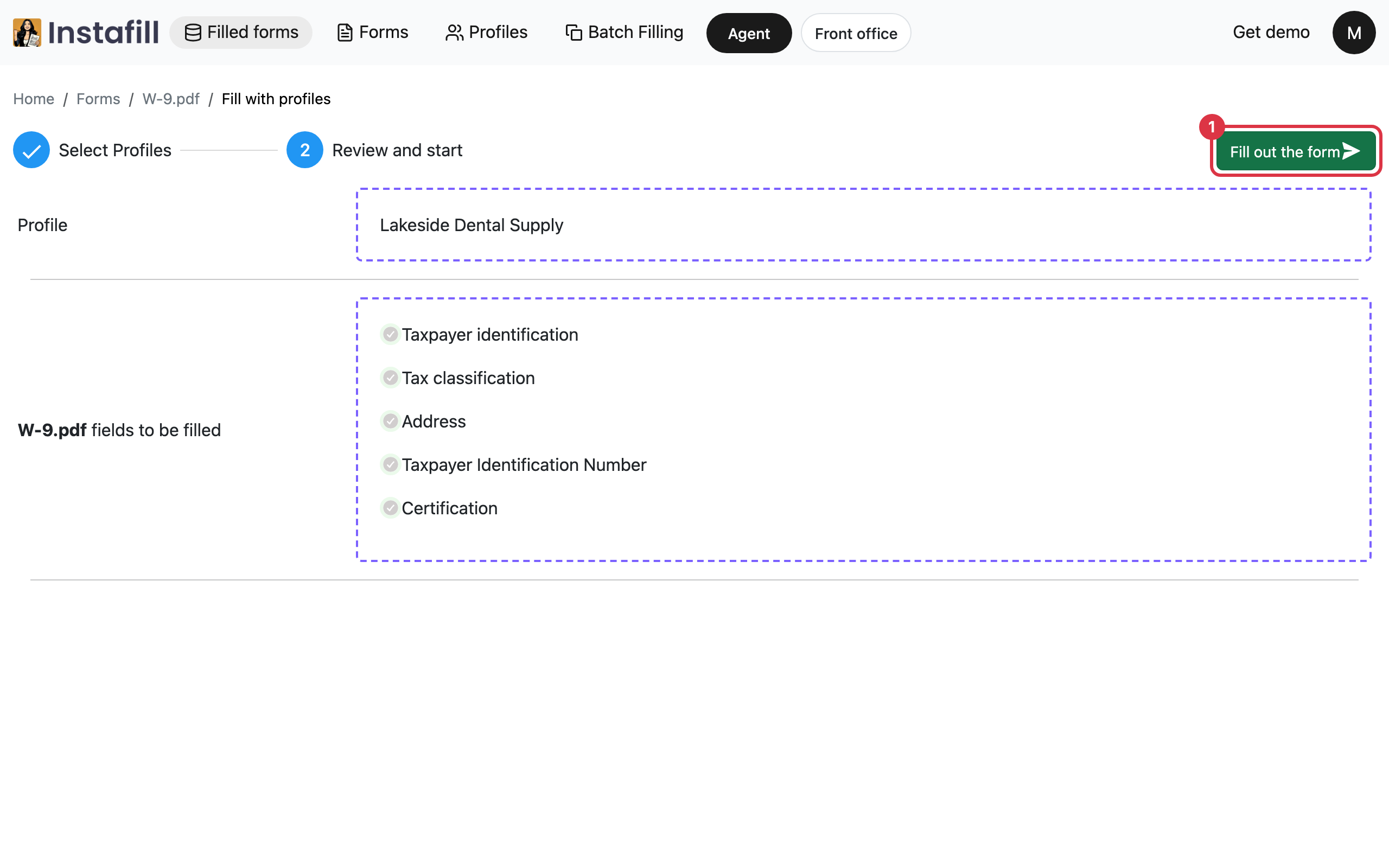Click the Tax classification check icon

click(390, 378)
